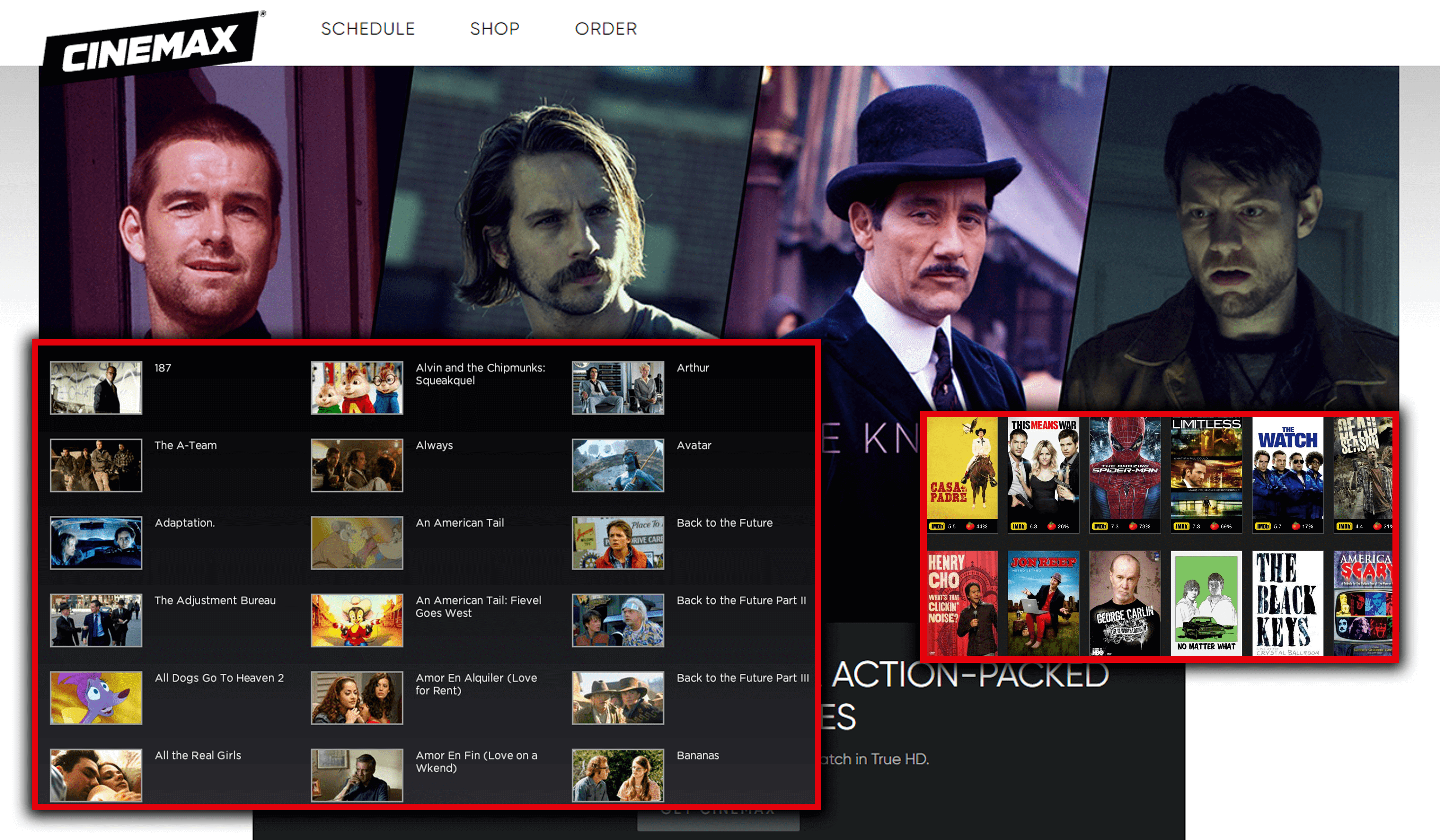Image resolution: width=1440 pixels, height=840 pixels.
Task: Open The A-Team thumbnail
Action: click(x=96, y=465)
